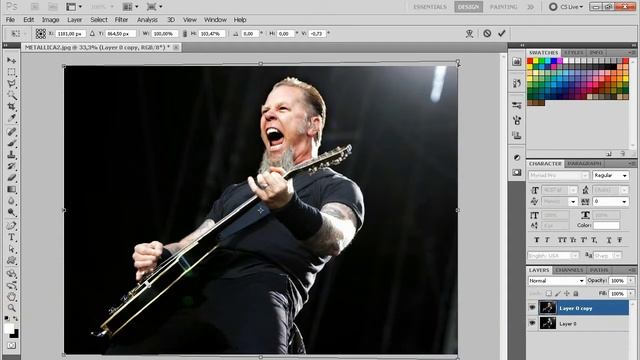The image size is (640, 360).
Task: Toggle maintain aspect ratio link icon
Action: [x=184, y=34]
